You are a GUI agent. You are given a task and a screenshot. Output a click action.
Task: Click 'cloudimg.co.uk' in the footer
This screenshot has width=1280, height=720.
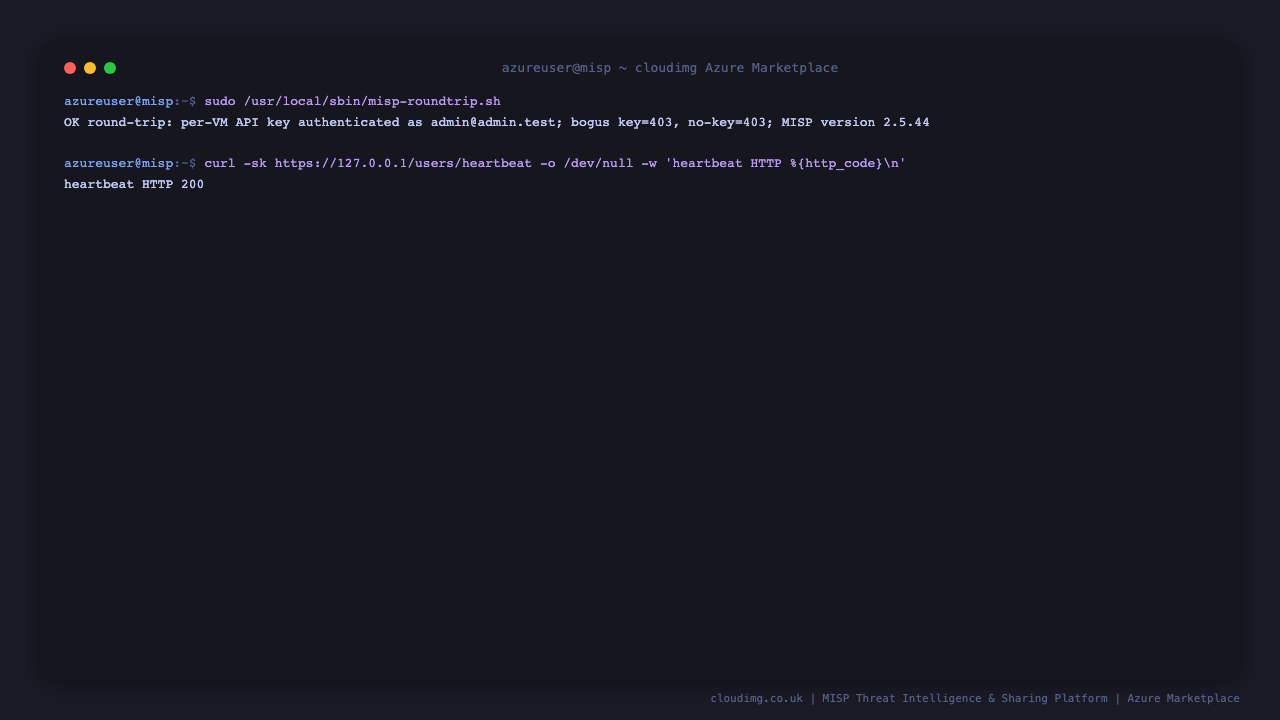coord(757,699)
